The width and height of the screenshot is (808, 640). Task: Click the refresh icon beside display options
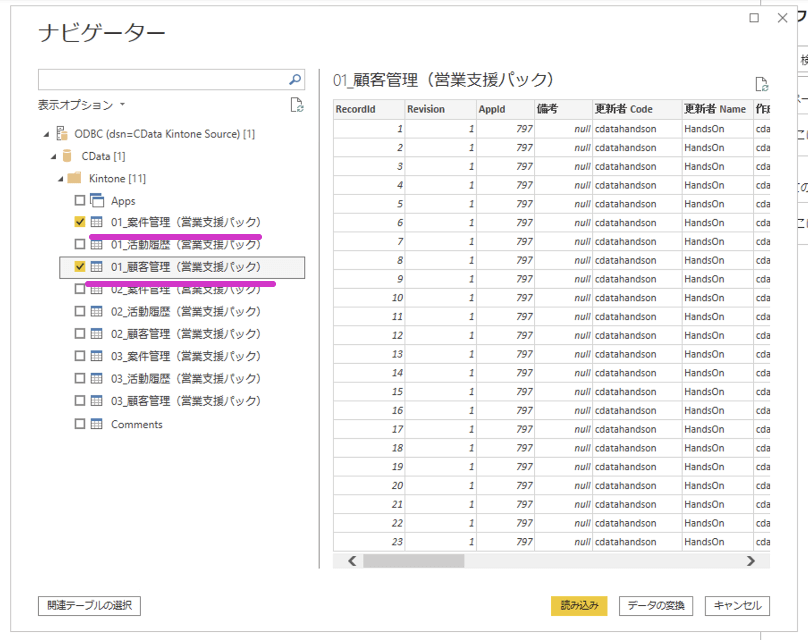click(296, 105)
